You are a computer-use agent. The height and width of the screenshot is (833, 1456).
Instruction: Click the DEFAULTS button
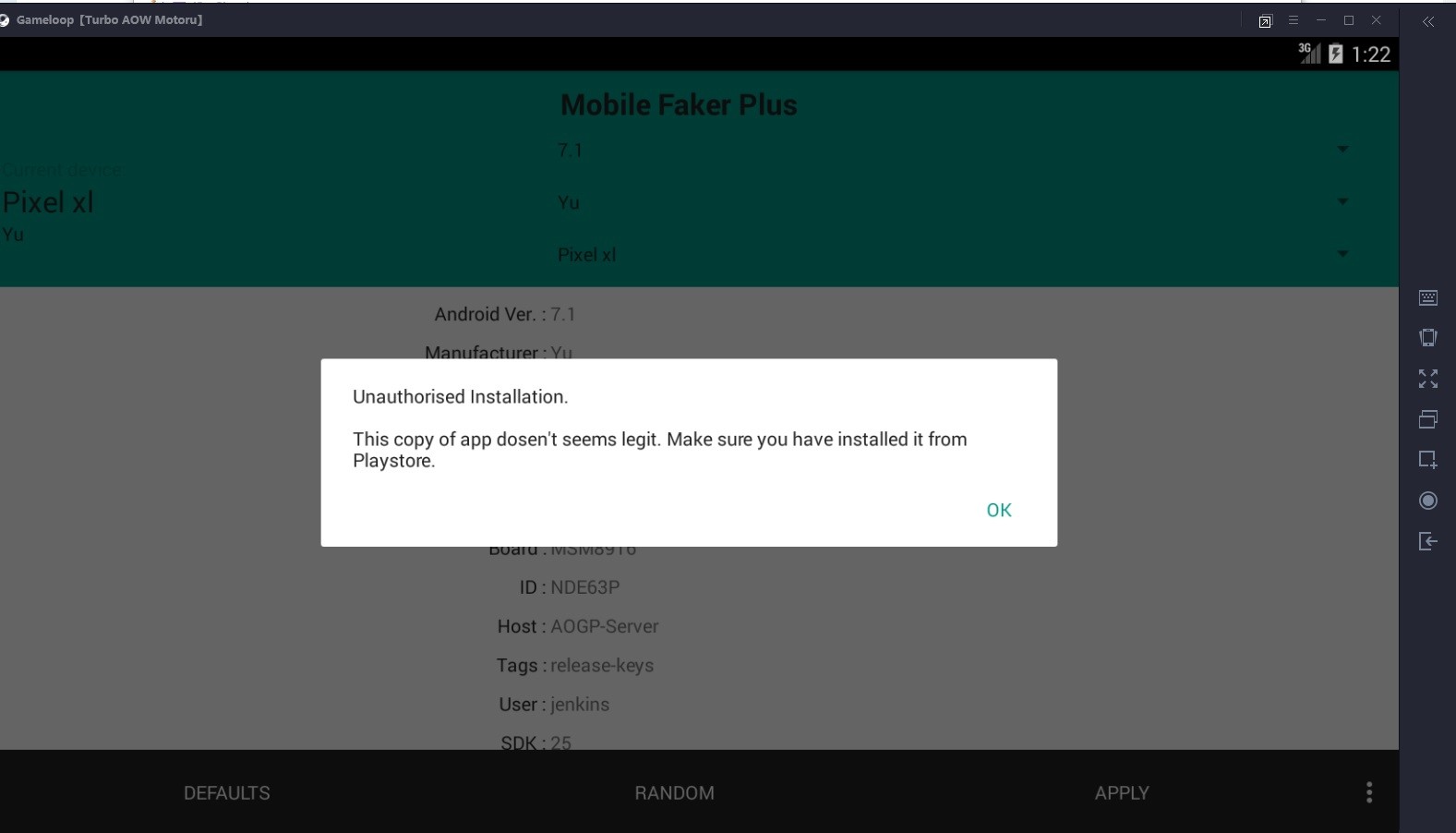pos(227,792)
